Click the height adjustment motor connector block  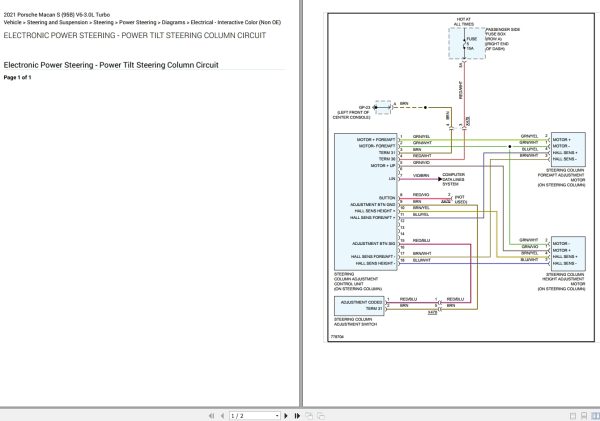point(568,254)
